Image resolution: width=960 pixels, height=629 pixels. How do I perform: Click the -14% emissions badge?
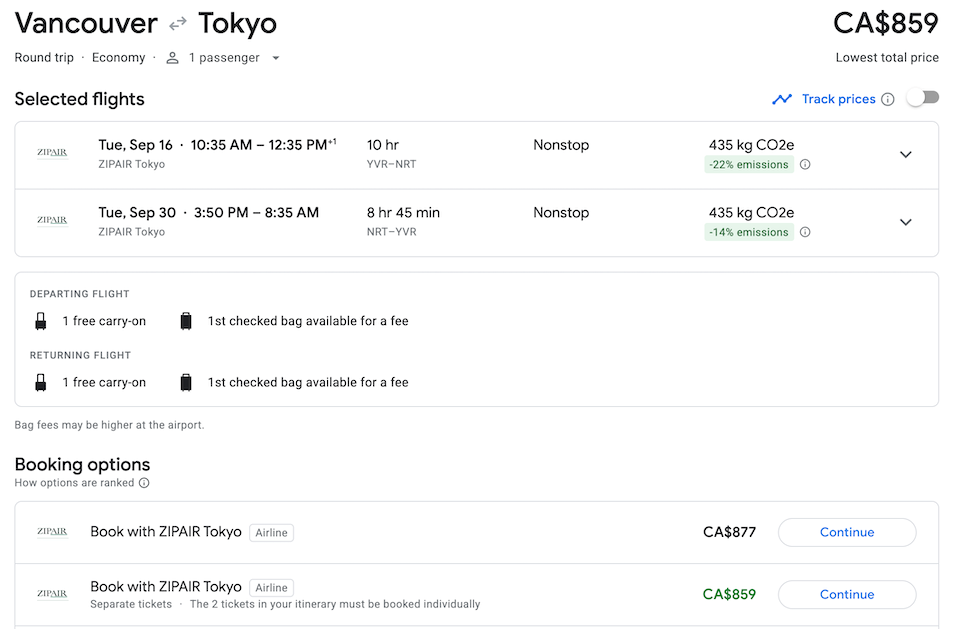749,232
